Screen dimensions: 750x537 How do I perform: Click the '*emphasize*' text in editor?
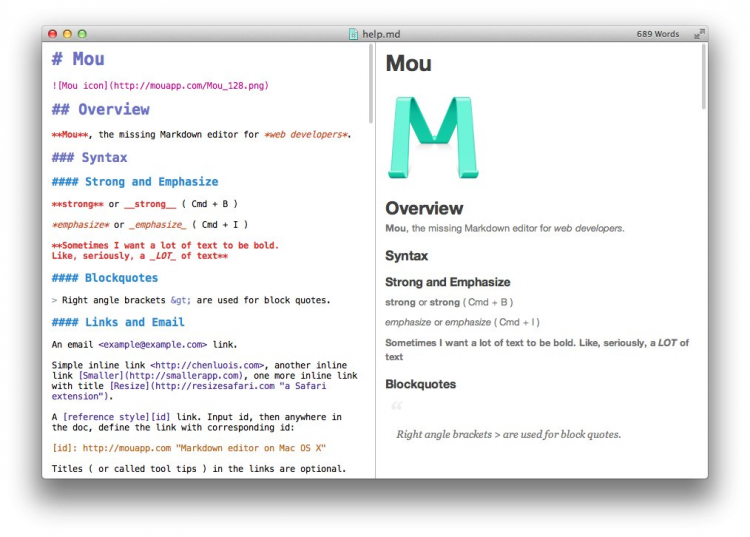coord(80,225)
